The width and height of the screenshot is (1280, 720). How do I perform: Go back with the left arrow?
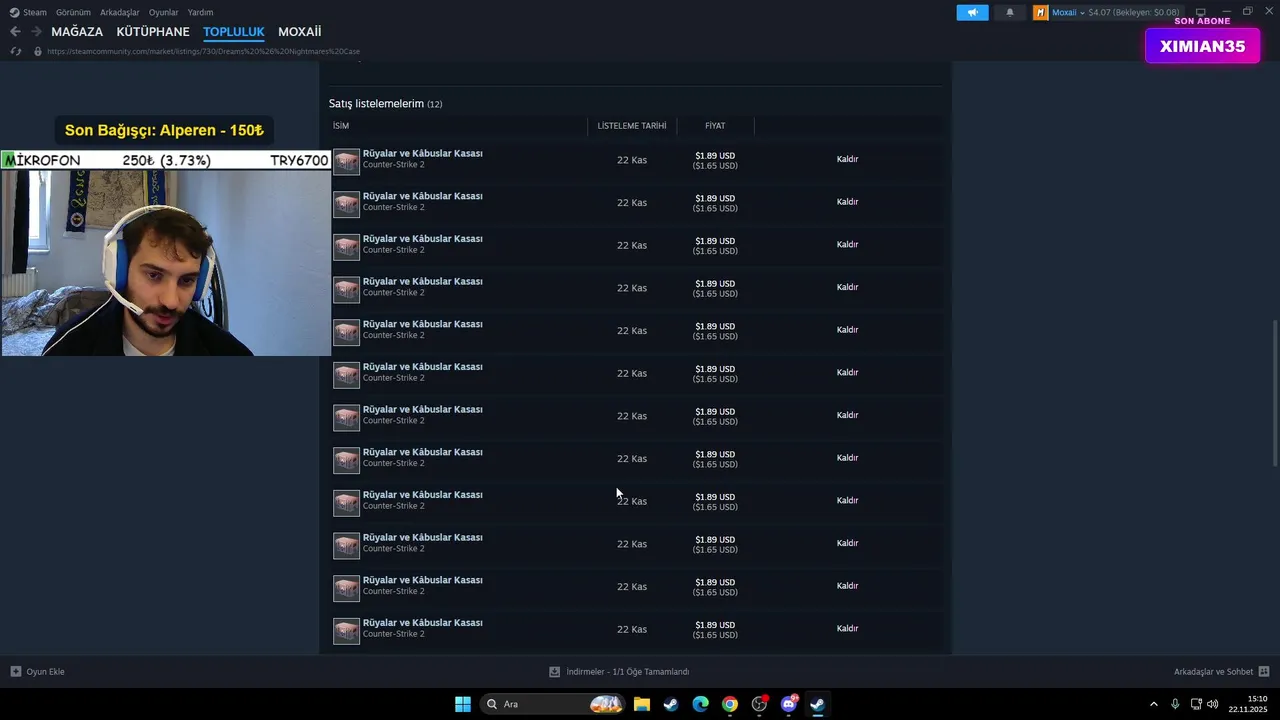[x=15, y=32]
